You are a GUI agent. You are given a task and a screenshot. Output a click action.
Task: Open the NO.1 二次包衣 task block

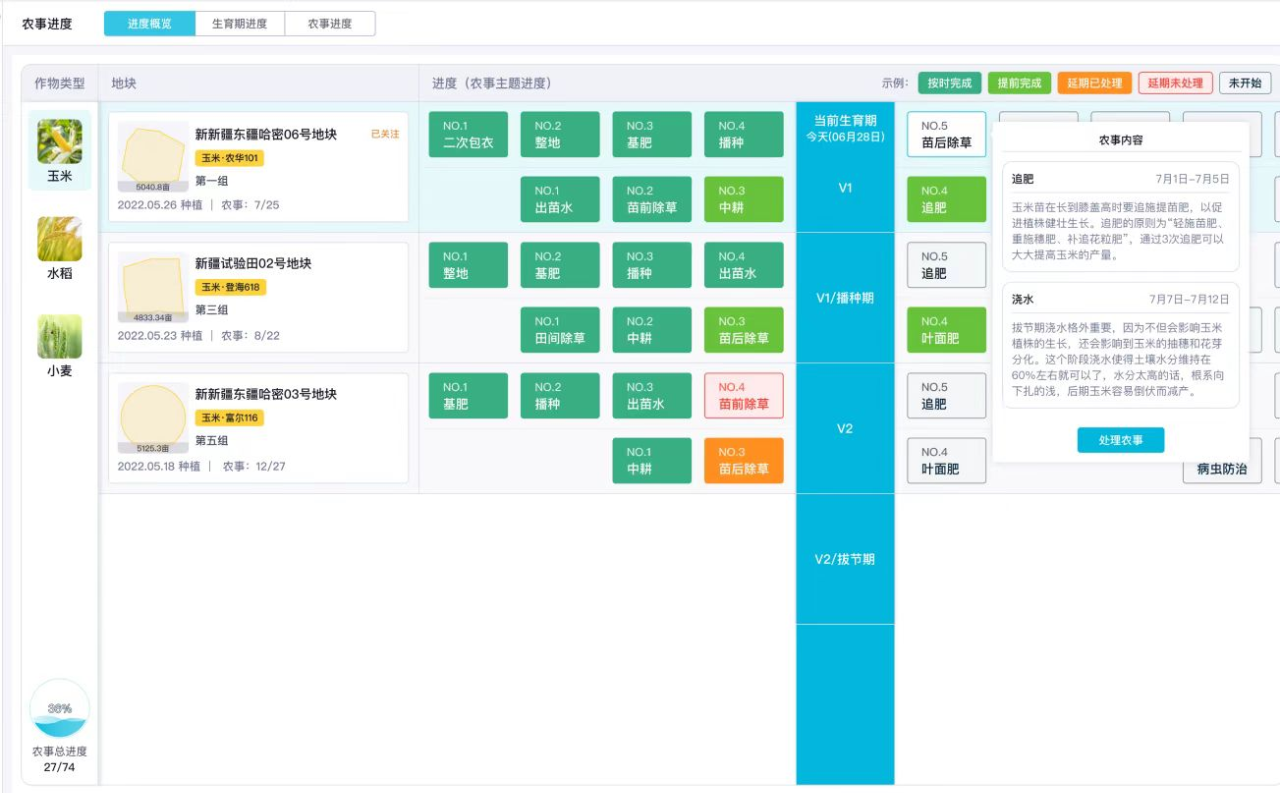coord(468,135)
